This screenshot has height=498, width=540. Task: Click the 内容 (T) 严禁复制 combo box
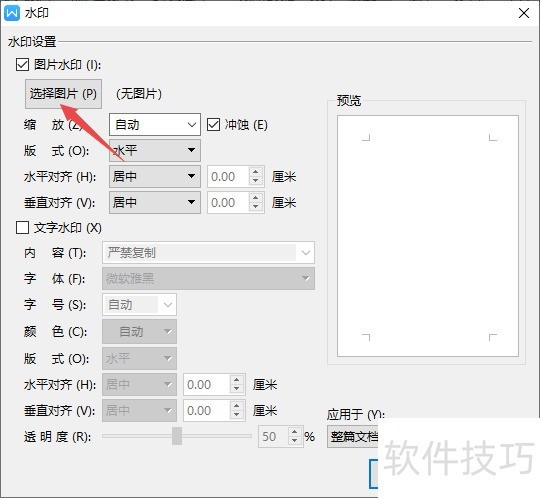click(208, 253)
